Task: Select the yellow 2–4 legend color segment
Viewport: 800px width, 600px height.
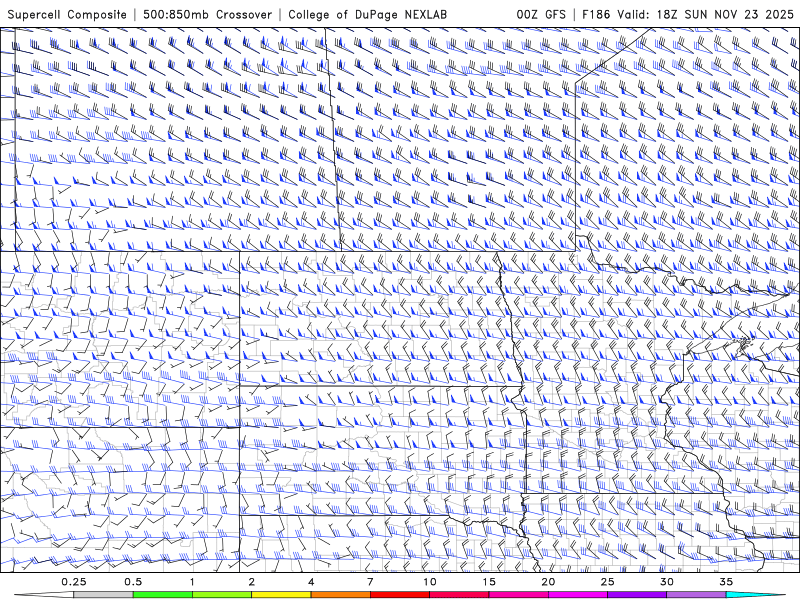Action: click(x=281, y=595)
